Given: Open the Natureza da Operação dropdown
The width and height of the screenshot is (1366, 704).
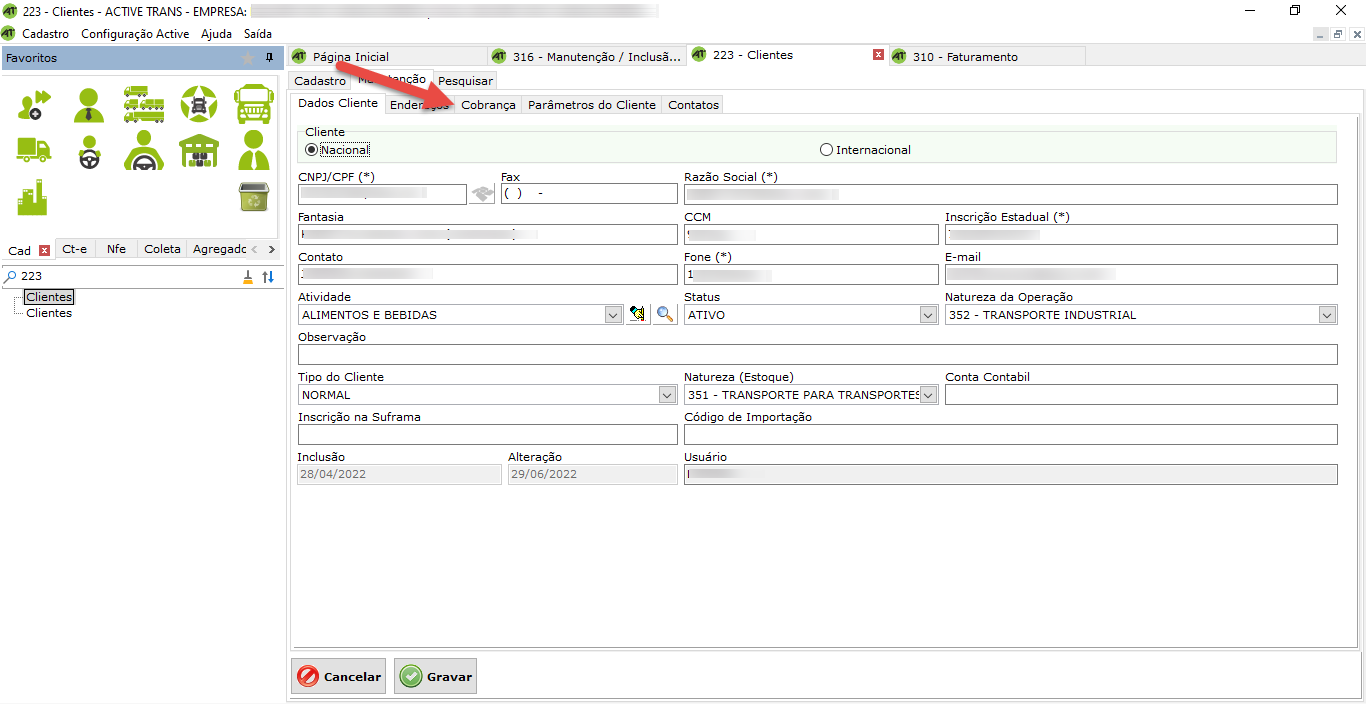Looking at the screenshot, I should (x=1327, y=315).
